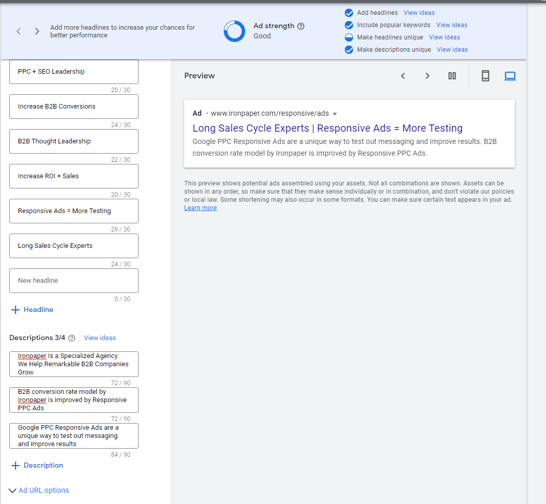This screenshot has width=546, height=504.
Task: Show previous ad preview
Action: (x=403, y=76)
